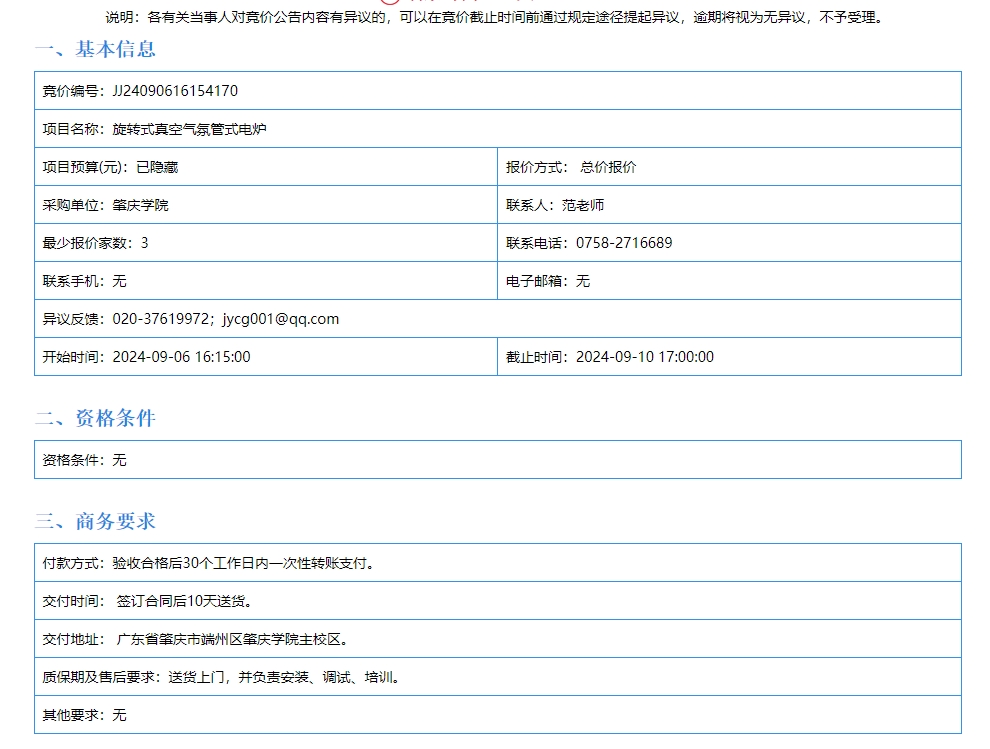The width and height of the screenshot is (990, 749).
Task: Click the project name 旋转式真空气氛管式电炉
Action: pyautogui.click(x=189, y=129)
